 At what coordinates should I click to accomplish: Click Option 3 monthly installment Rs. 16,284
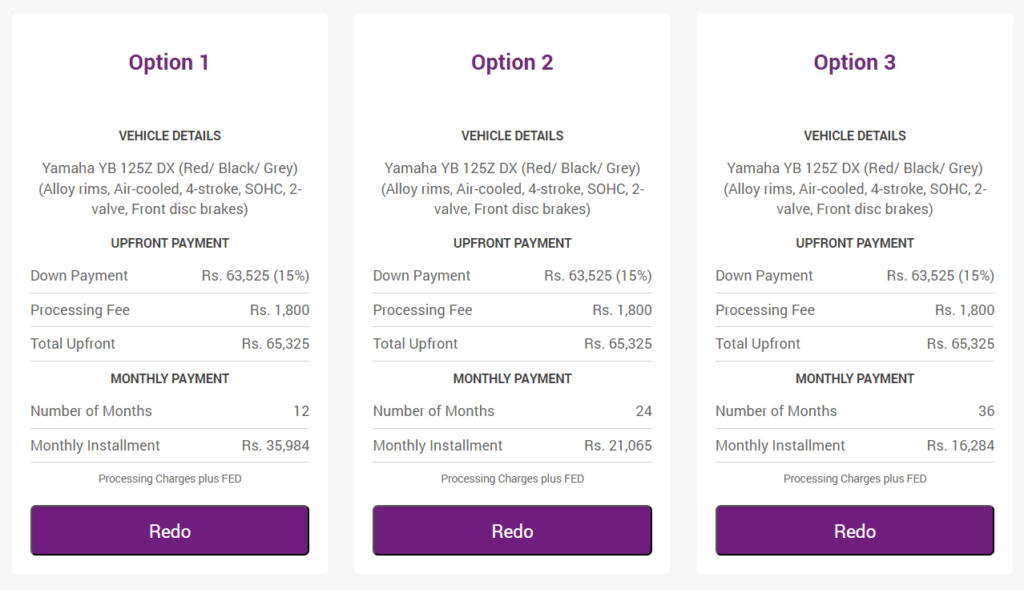coord(961,446)
